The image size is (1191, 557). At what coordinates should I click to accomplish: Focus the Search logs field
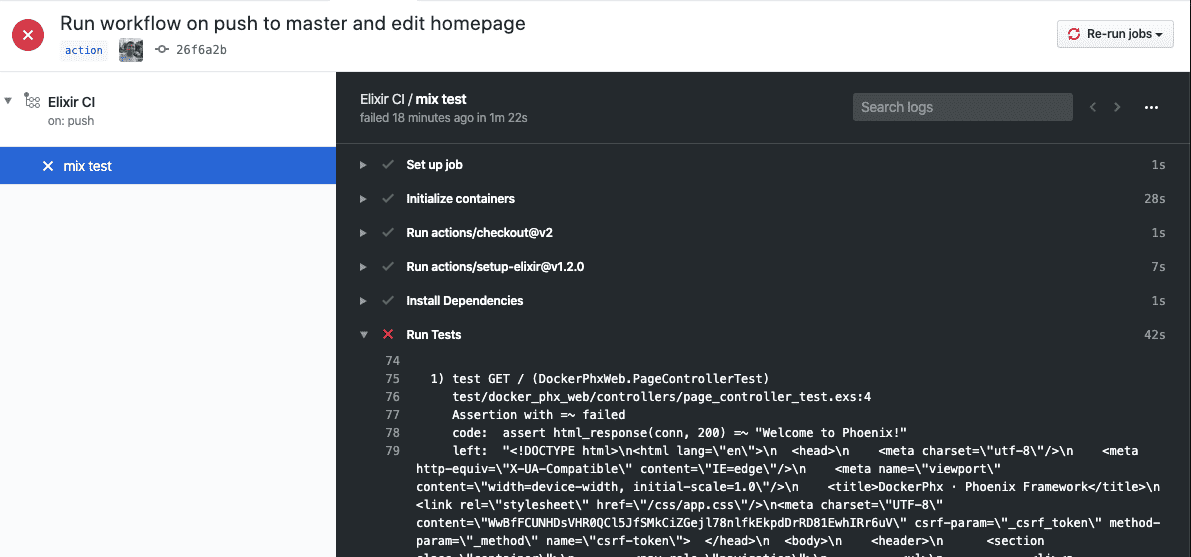click(962, 107)
